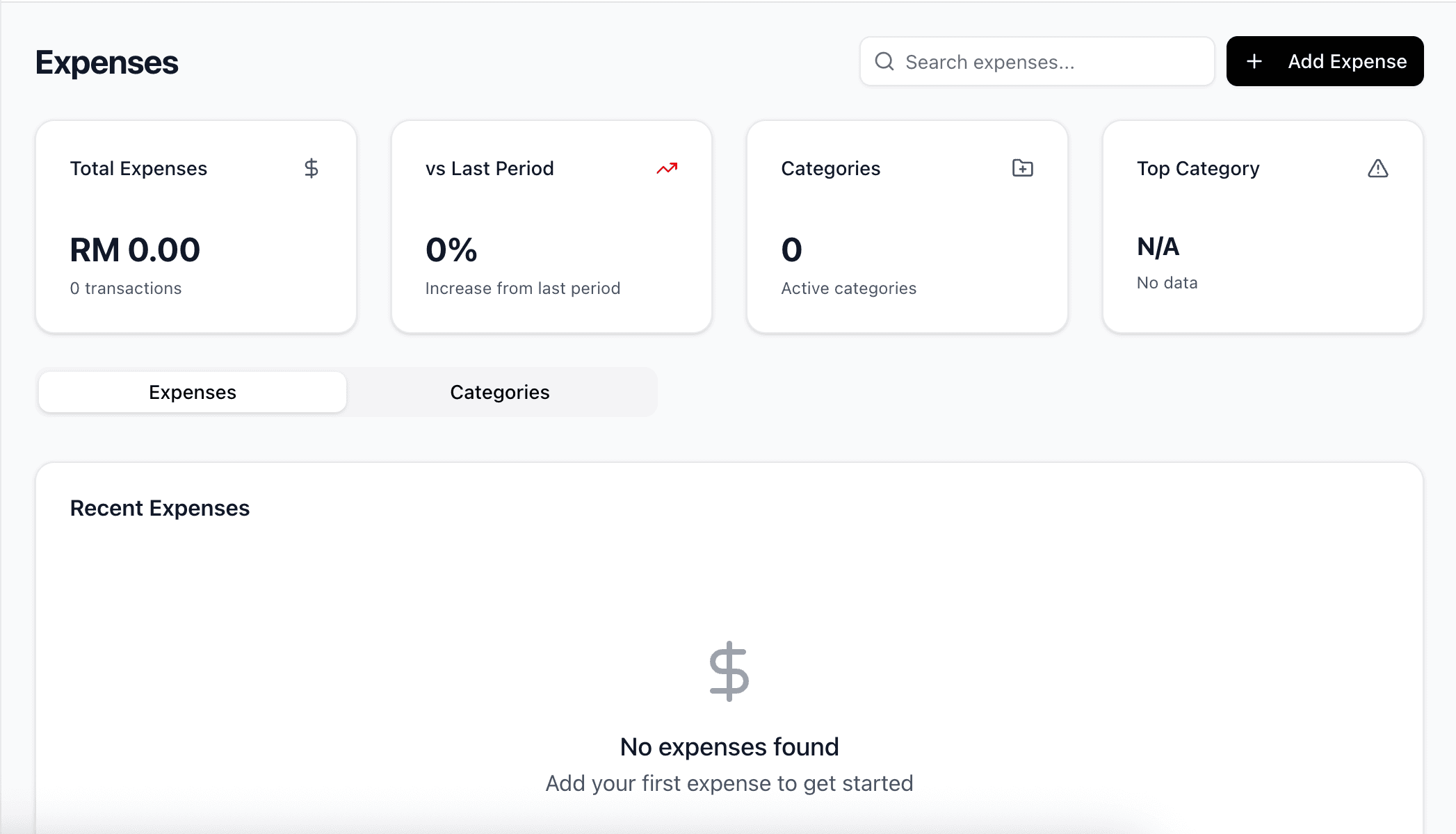1456x834 pixels.
Task: Focus the Search expenses field
Action: (1037, 61)
